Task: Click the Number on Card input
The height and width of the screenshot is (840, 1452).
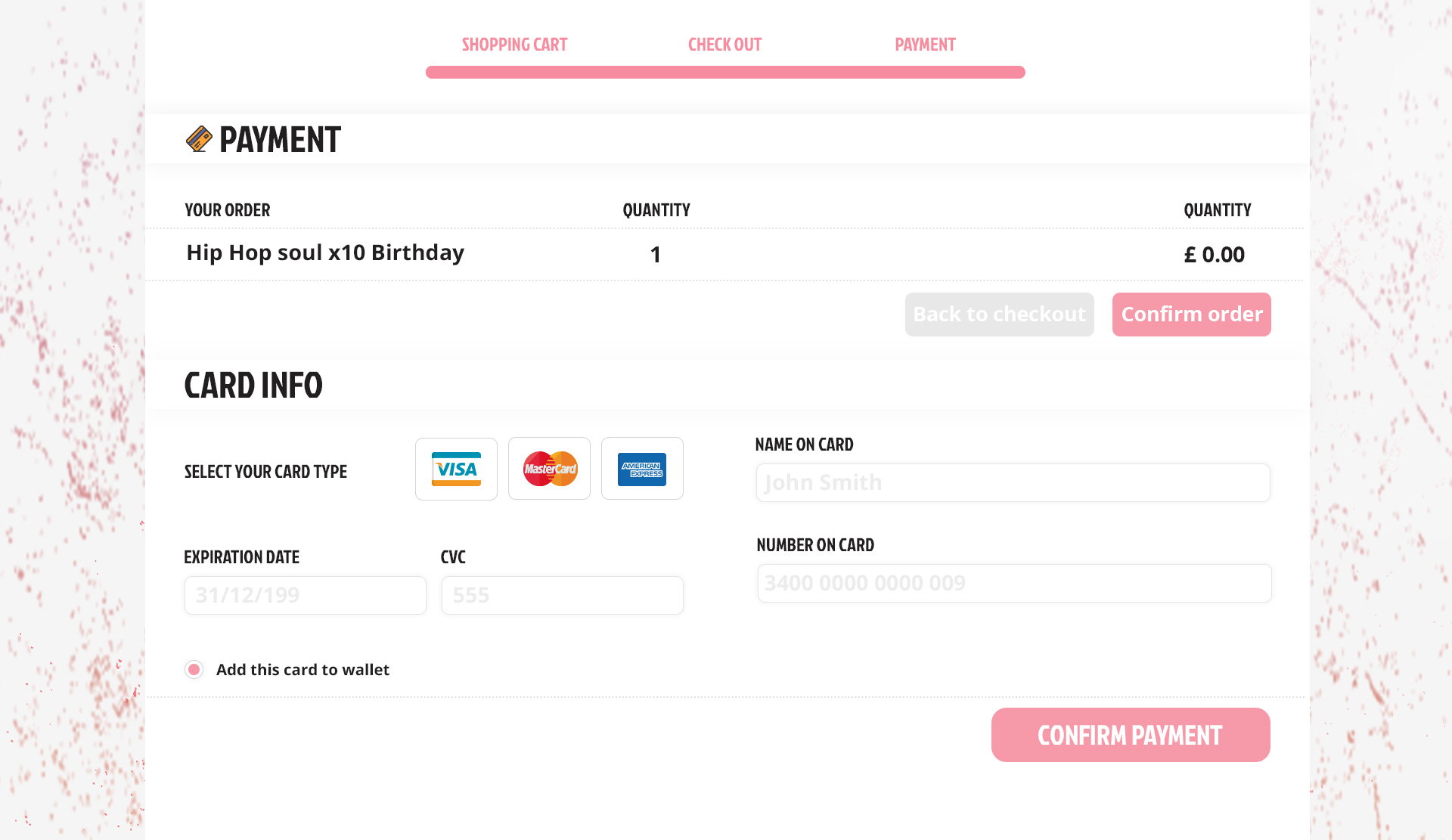Action: pos(1013,583)
